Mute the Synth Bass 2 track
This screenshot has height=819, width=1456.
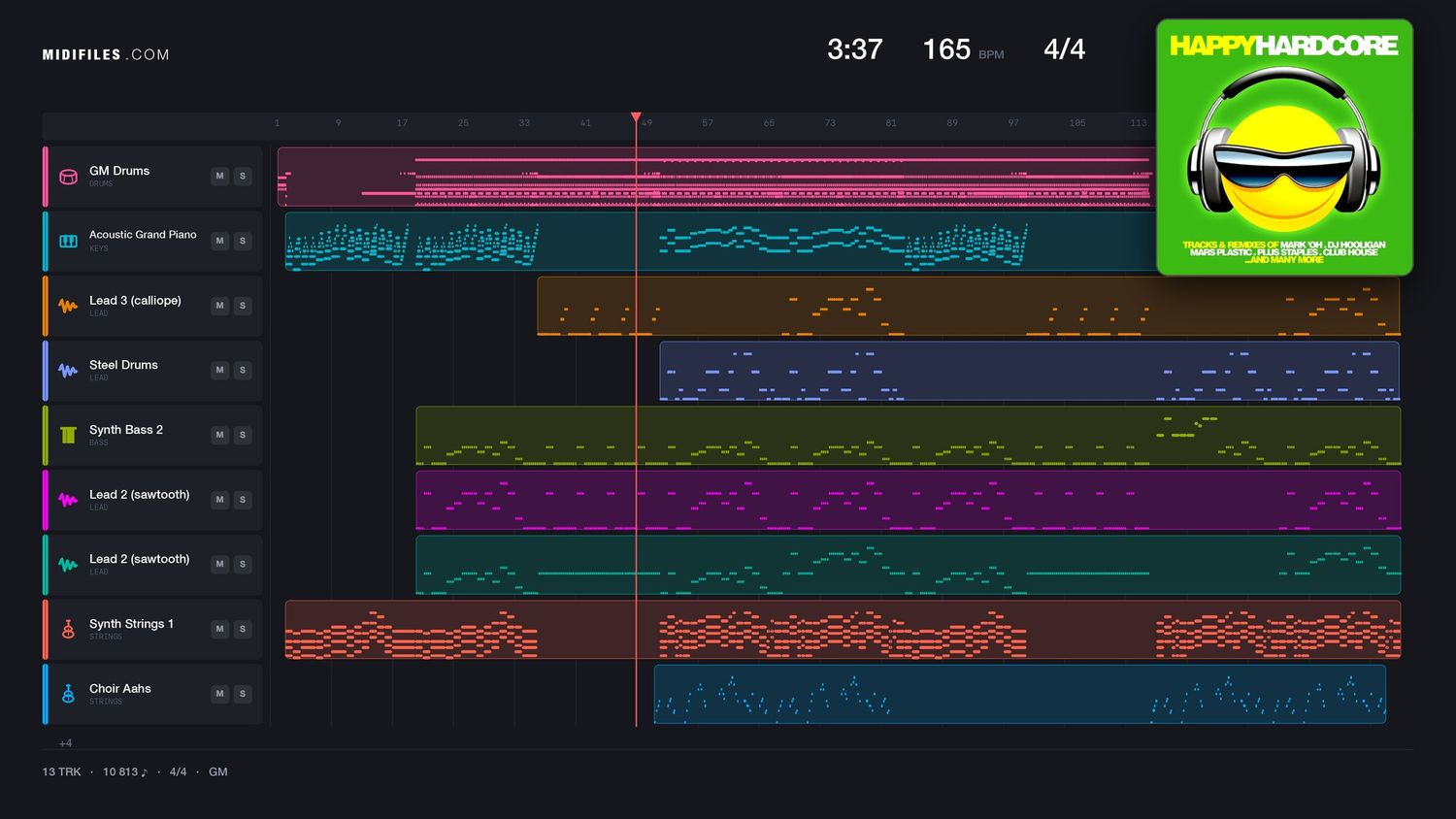coord(220,435)
